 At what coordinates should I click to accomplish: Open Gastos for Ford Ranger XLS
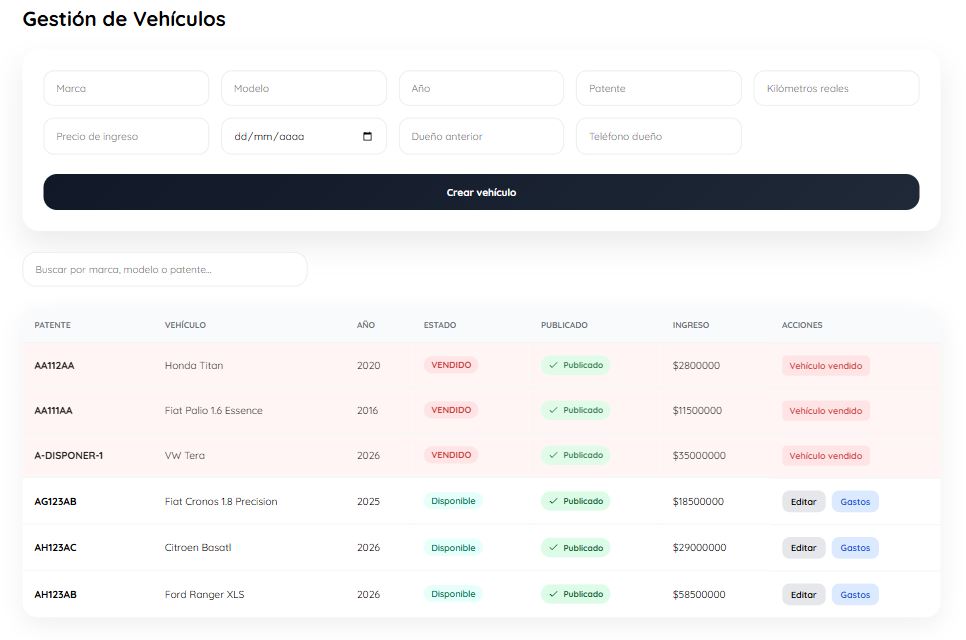coord(855,594)
